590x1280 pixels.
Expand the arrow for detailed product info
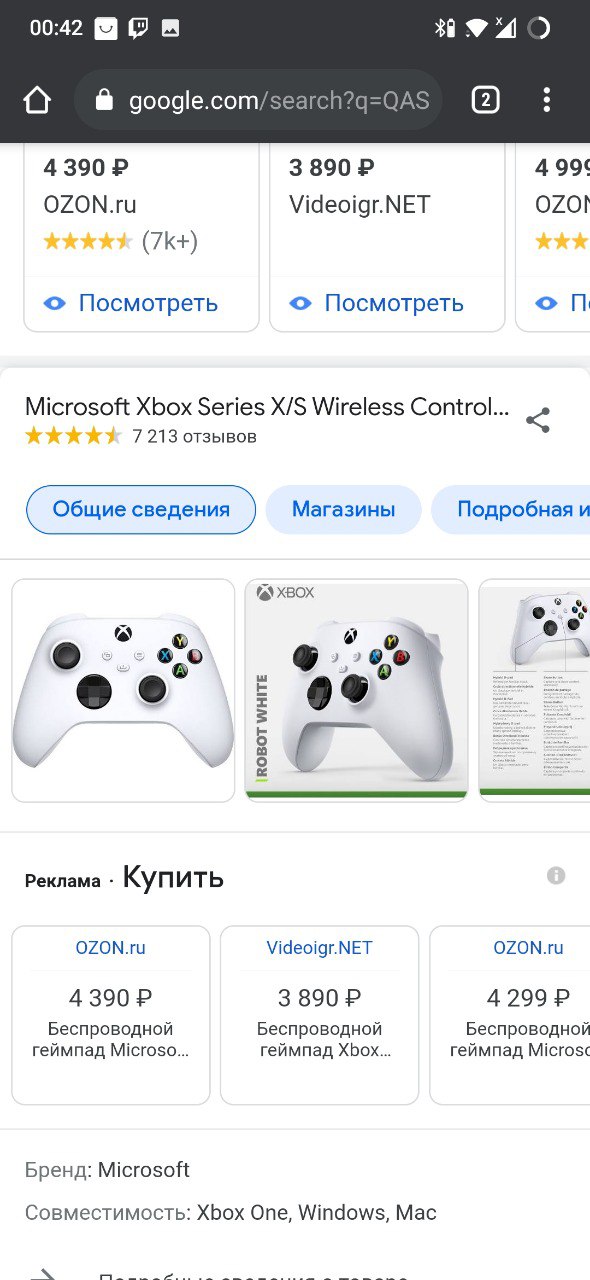click(x=43, y=1273)
